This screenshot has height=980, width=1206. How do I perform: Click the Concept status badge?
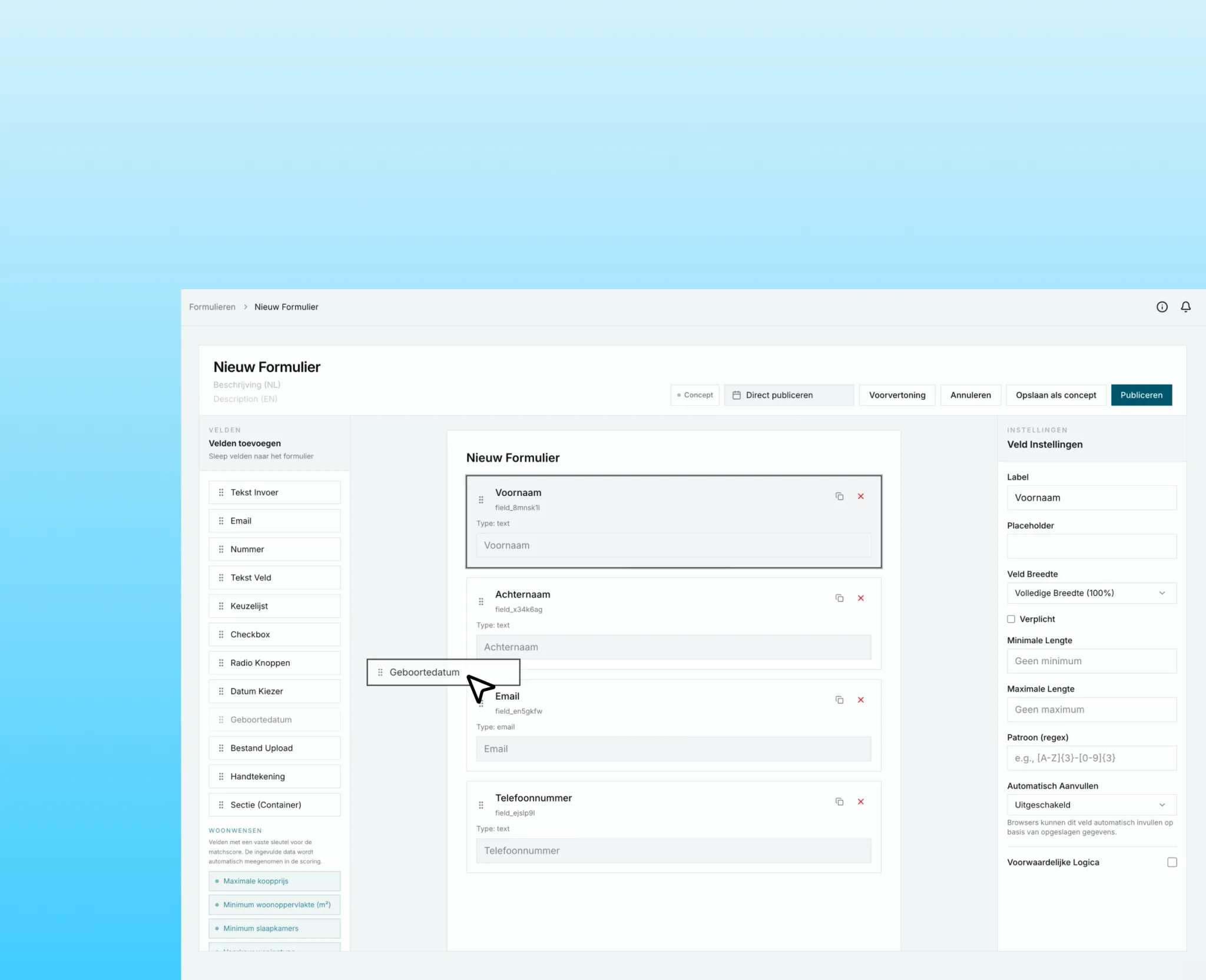click(x=695, y=395)
